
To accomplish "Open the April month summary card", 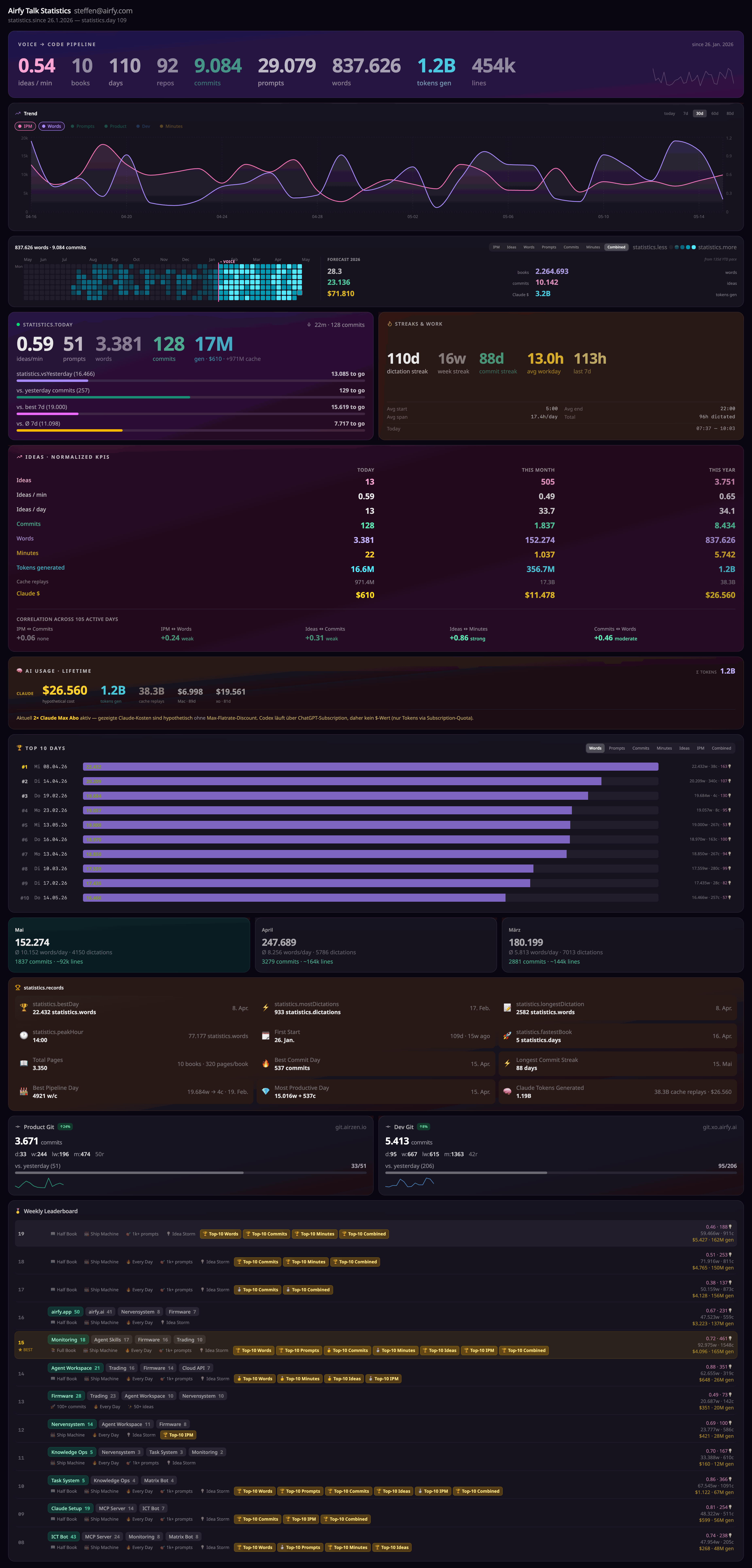I will tap(376, 945).
